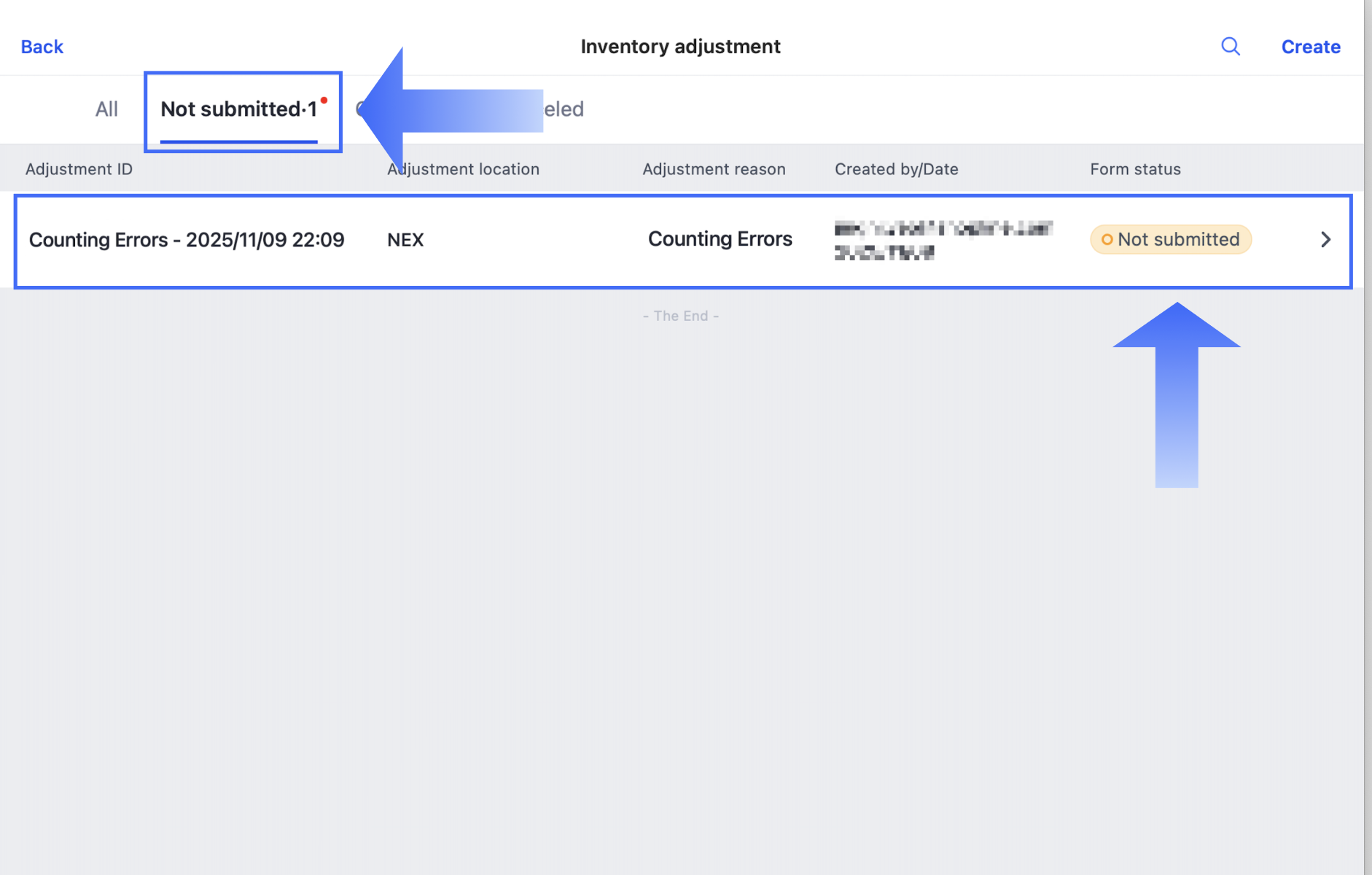Open the partially hidden Canceled tab
Viewport: 1372px width, 875px height.
coord(564,109)
